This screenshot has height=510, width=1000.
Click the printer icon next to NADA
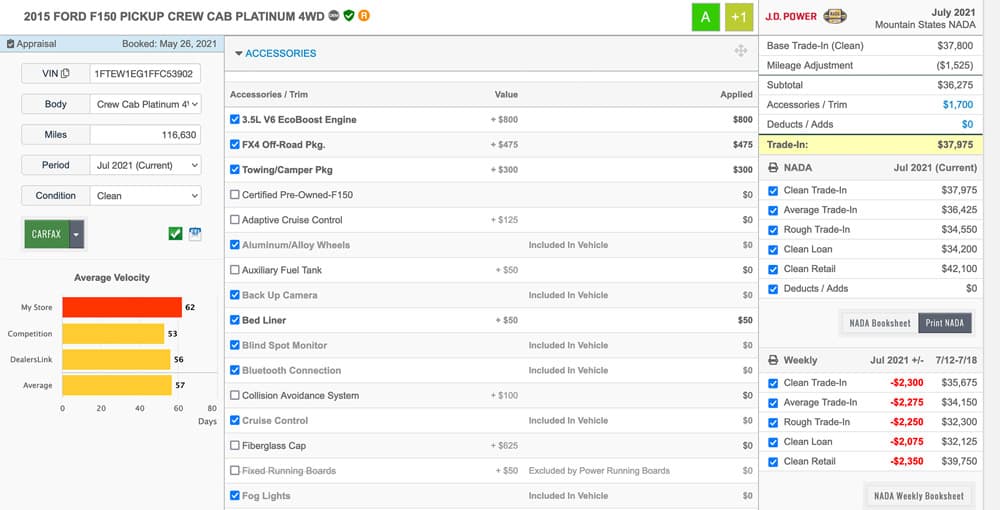tap(773, 168)
